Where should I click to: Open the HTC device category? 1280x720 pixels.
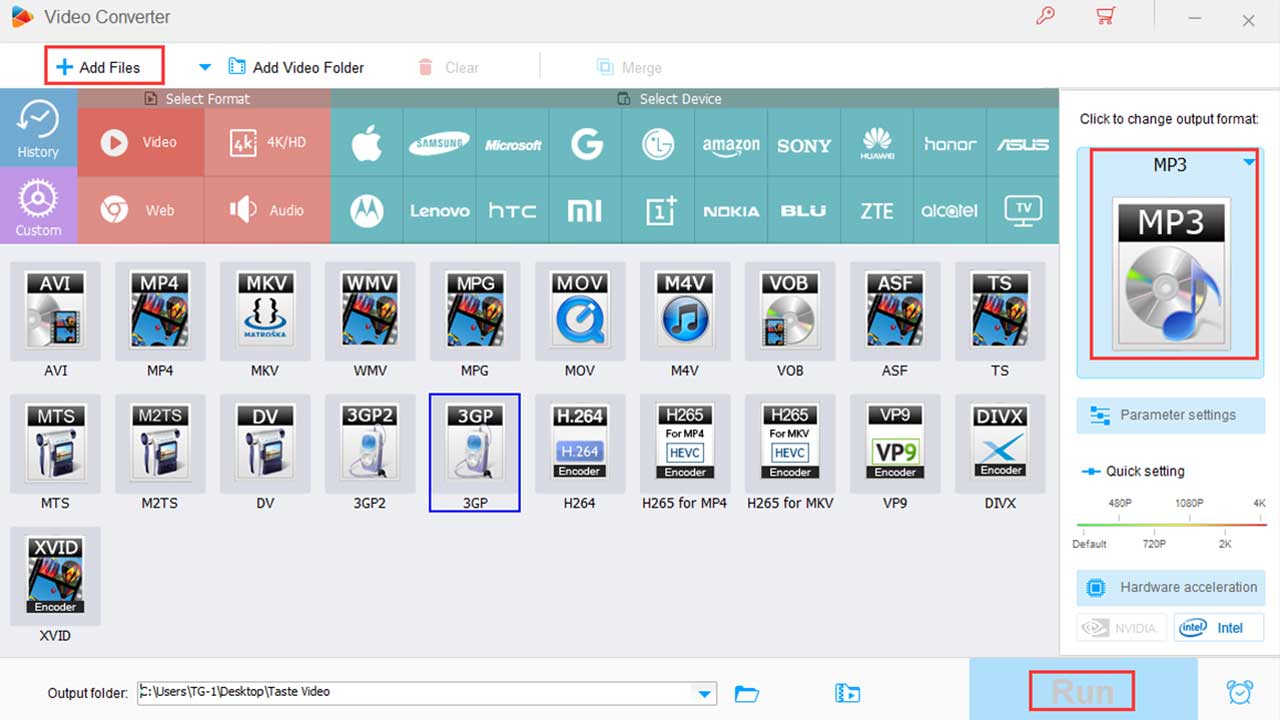[513, 211]
